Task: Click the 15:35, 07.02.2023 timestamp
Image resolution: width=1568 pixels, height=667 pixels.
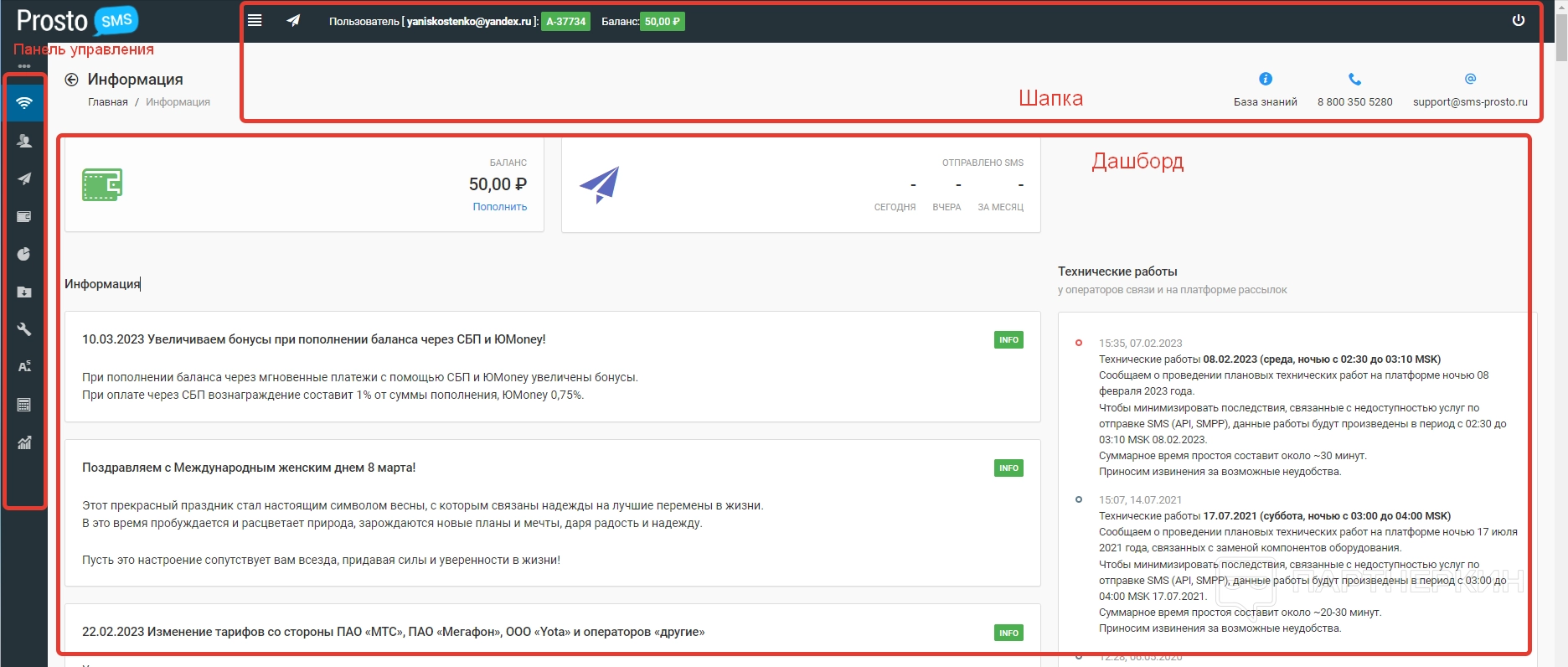Action: coord(1141,344)
